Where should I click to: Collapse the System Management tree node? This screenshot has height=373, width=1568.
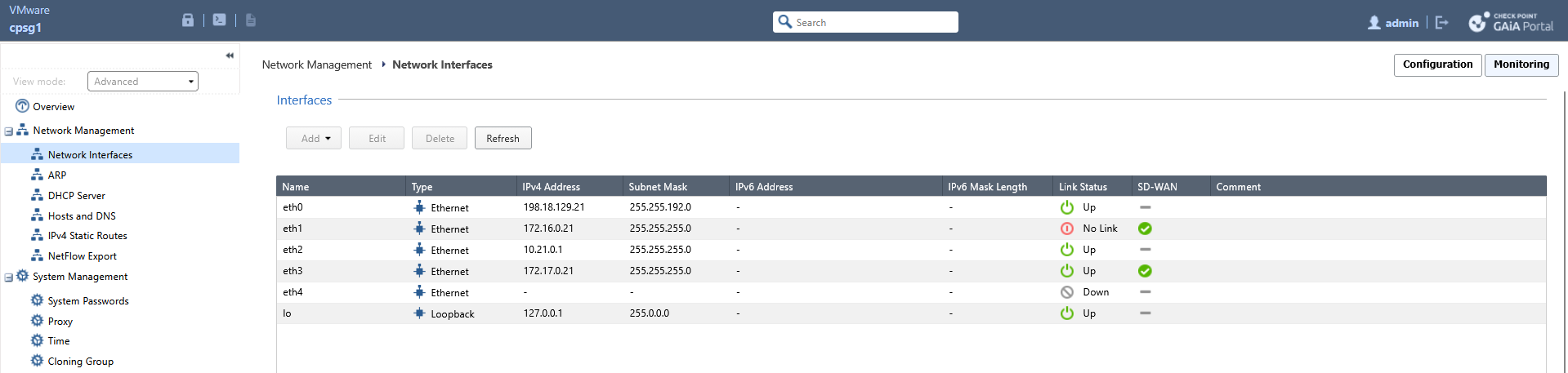click(9, 278)
